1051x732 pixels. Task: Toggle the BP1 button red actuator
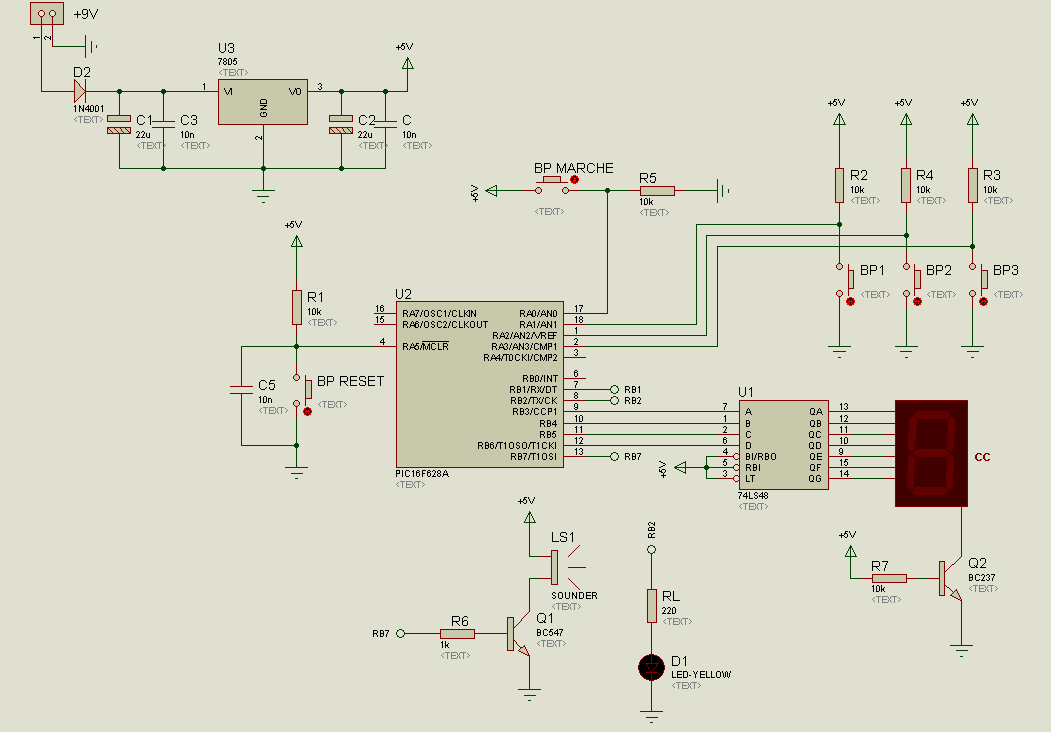[851, 302]
